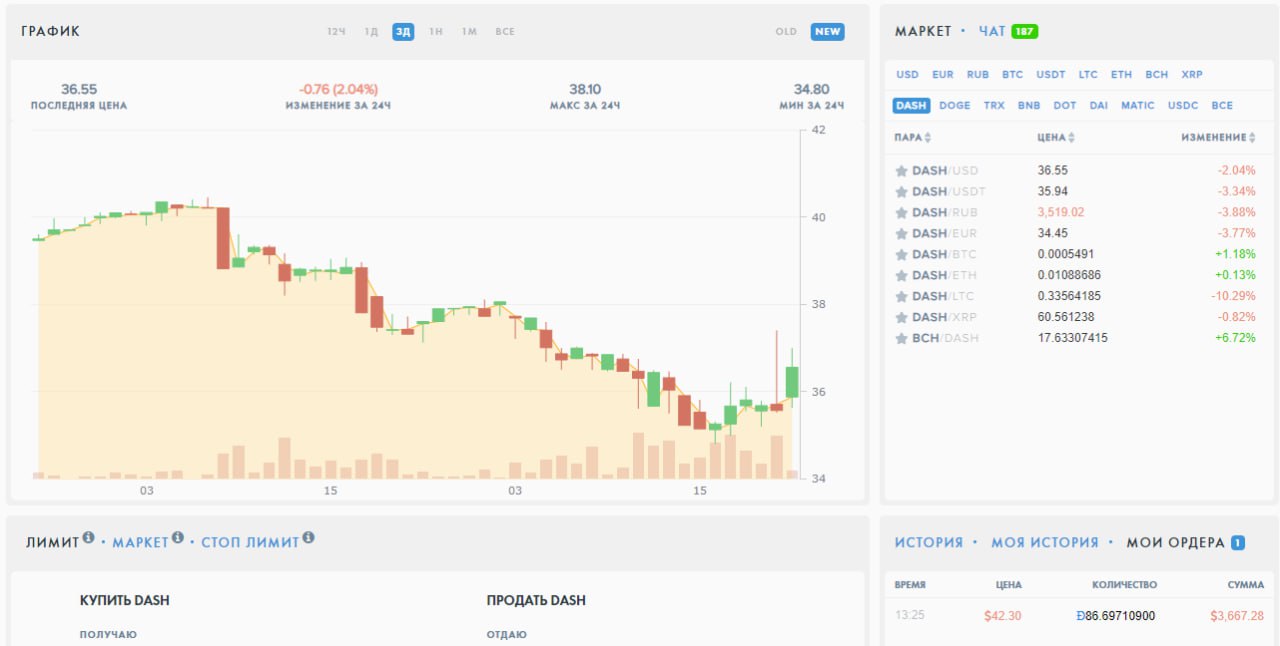Open the МАРКЕТ order type tab
The height and width of the screenshot is (646, 1280).
click(140, 543)
